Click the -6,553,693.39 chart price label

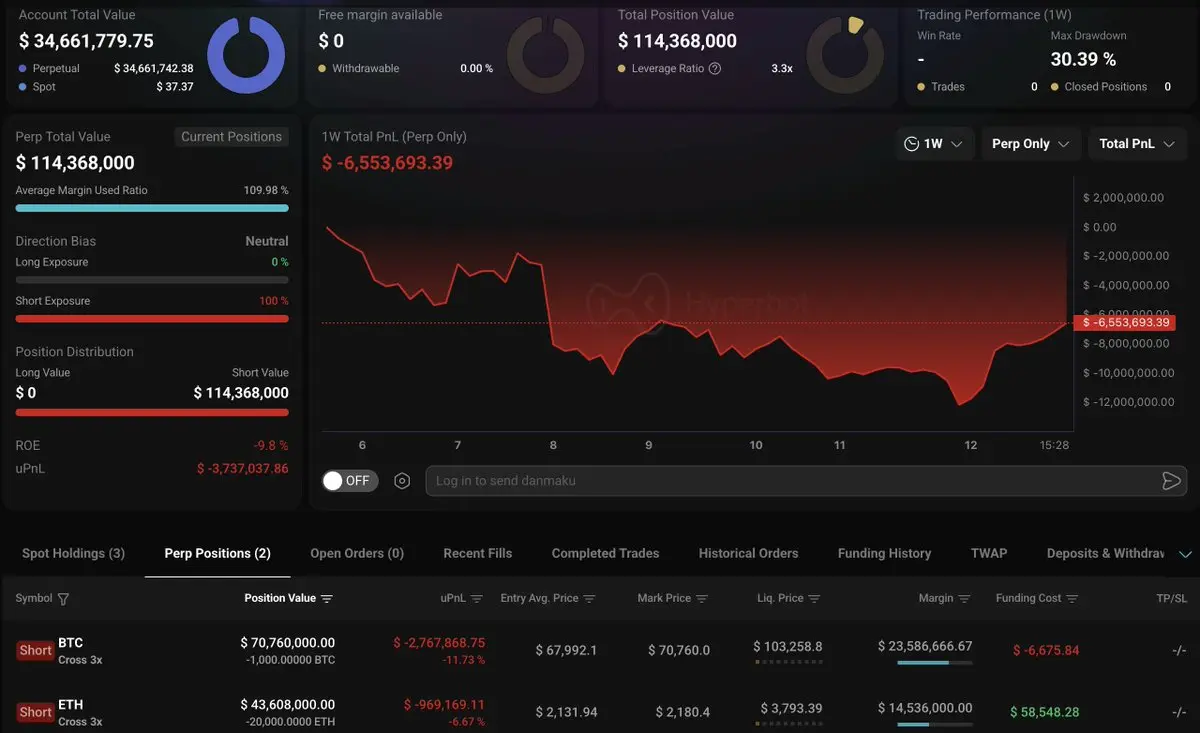pos(1125,322)
